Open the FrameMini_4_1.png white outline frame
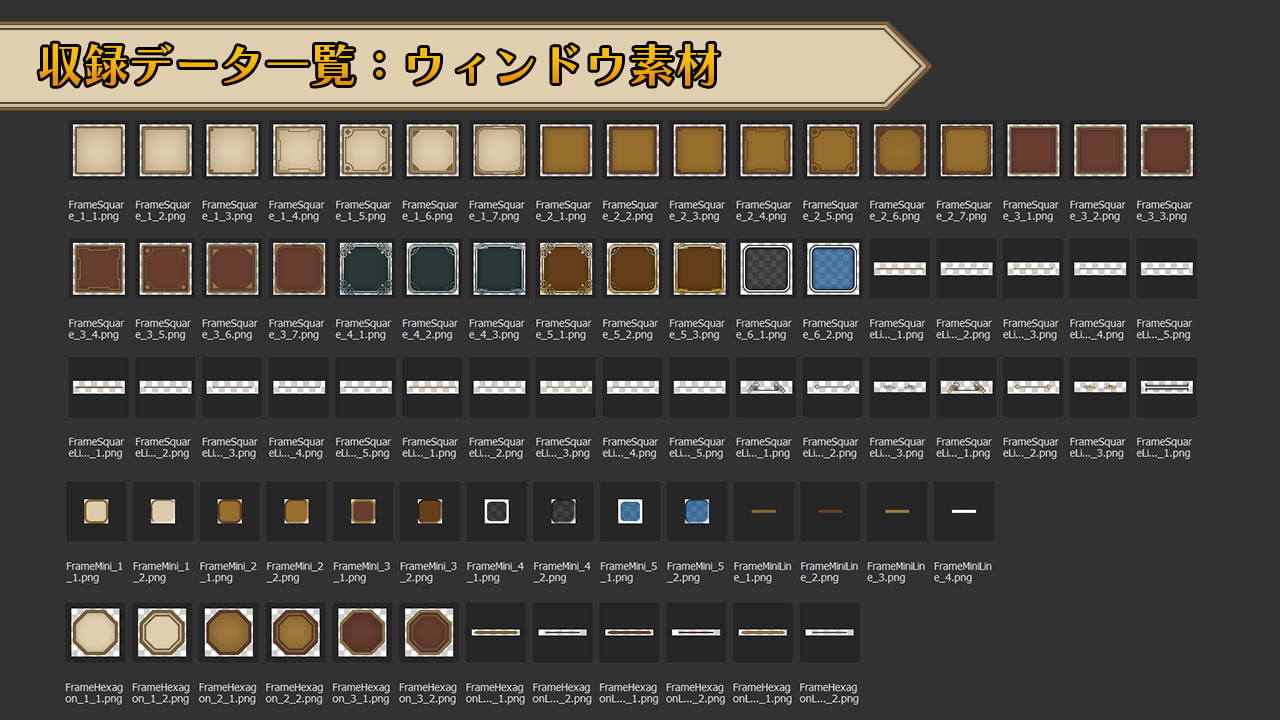The height and width of the screenshot is (720, 1280). pyautogui.click(x=497, y=511)
